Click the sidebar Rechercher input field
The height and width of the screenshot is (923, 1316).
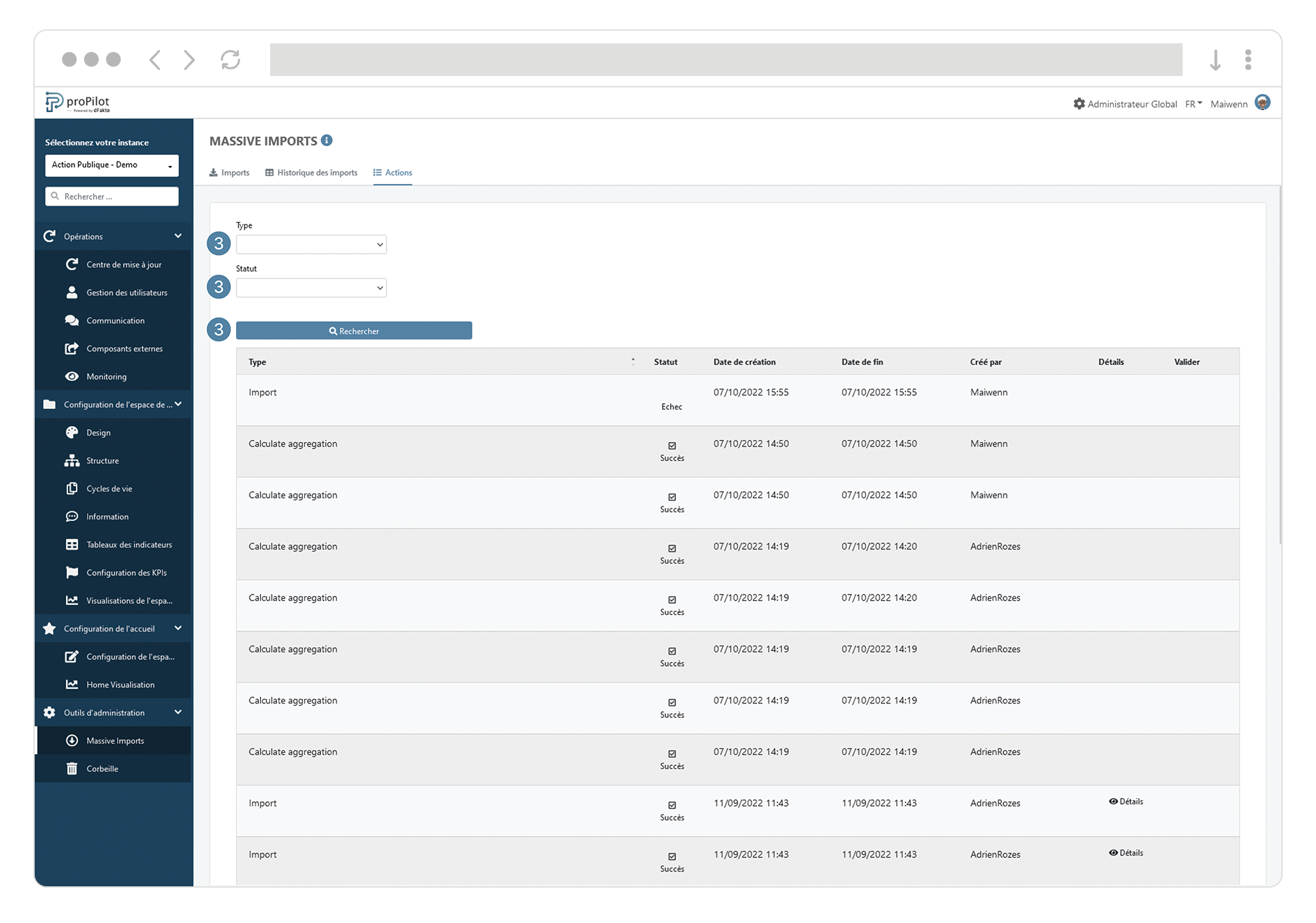(x=111, y=196)
